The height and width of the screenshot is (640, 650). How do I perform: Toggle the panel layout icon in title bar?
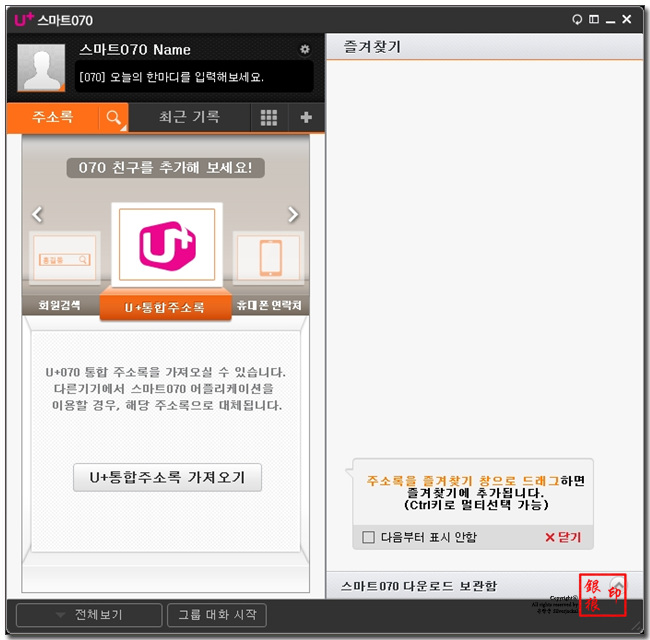tap(594, 19)
